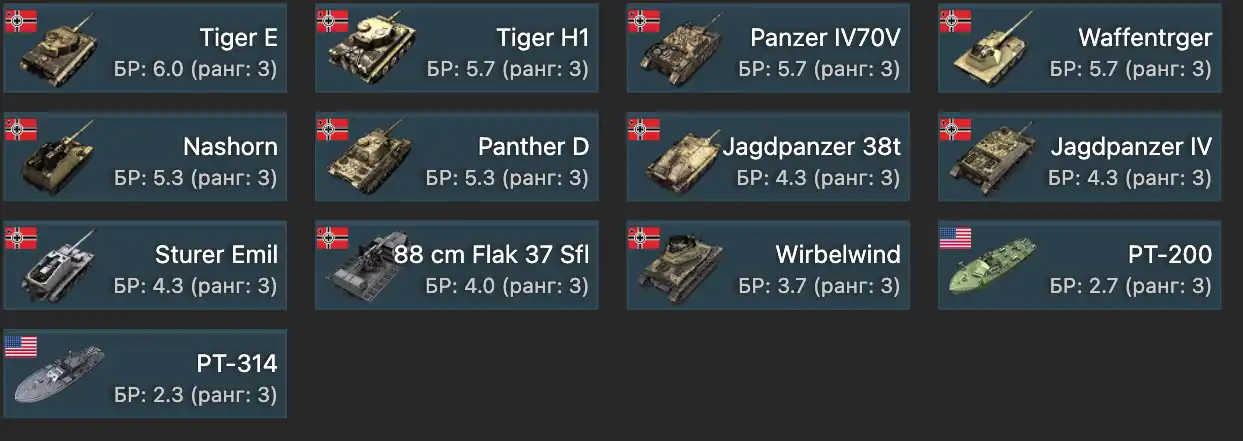
Task: Click the Nashorn БР 5.3 rating text
Action: point(196,179)
